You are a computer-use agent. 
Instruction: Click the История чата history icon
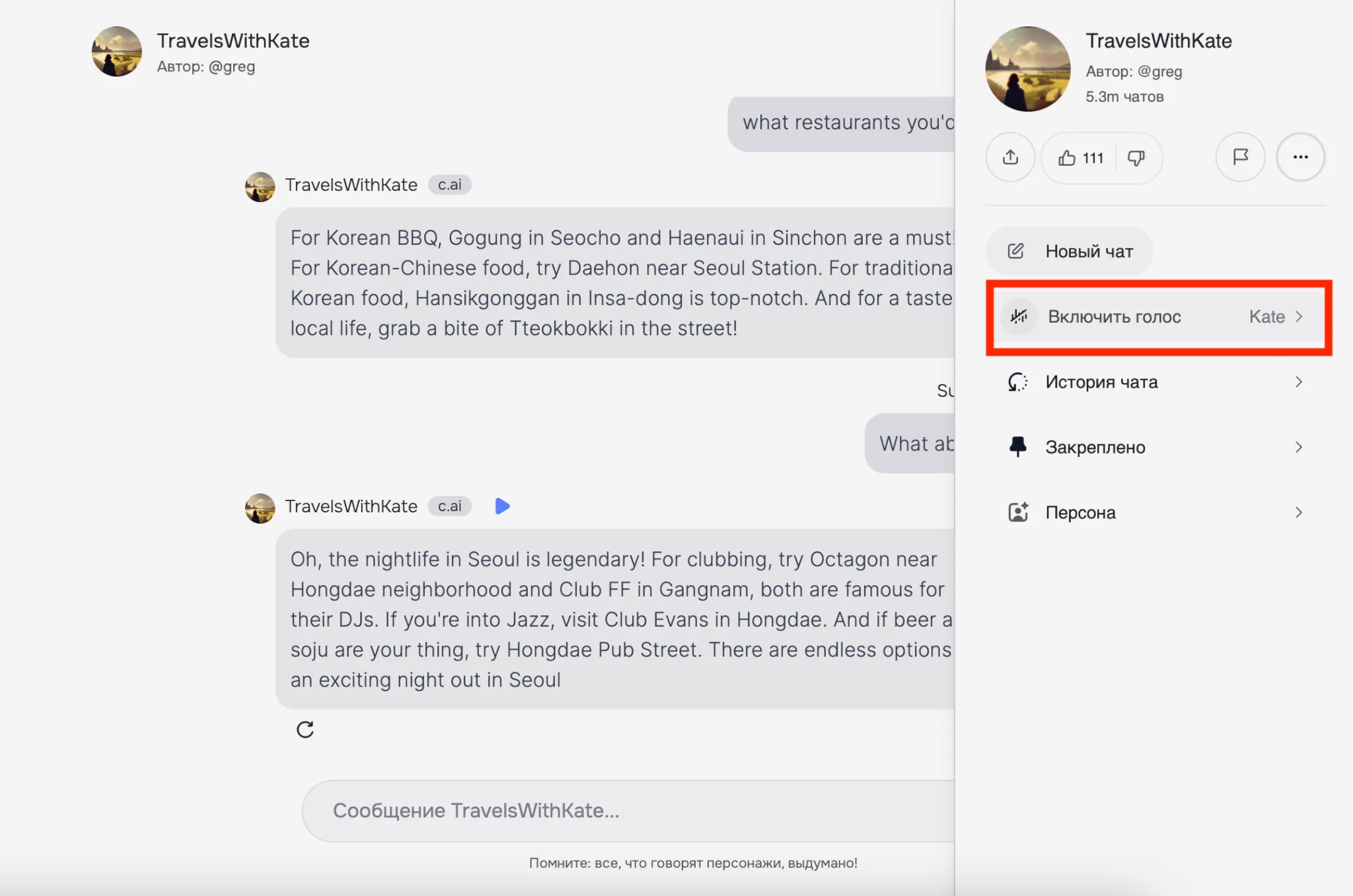point(1017,382)
